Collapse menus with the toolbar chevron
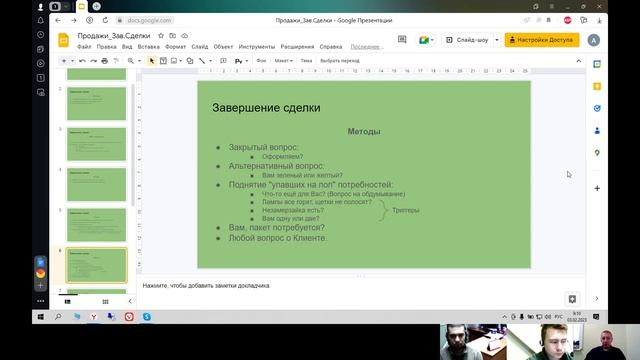640x360 pixels. click(x=578, y=61)
